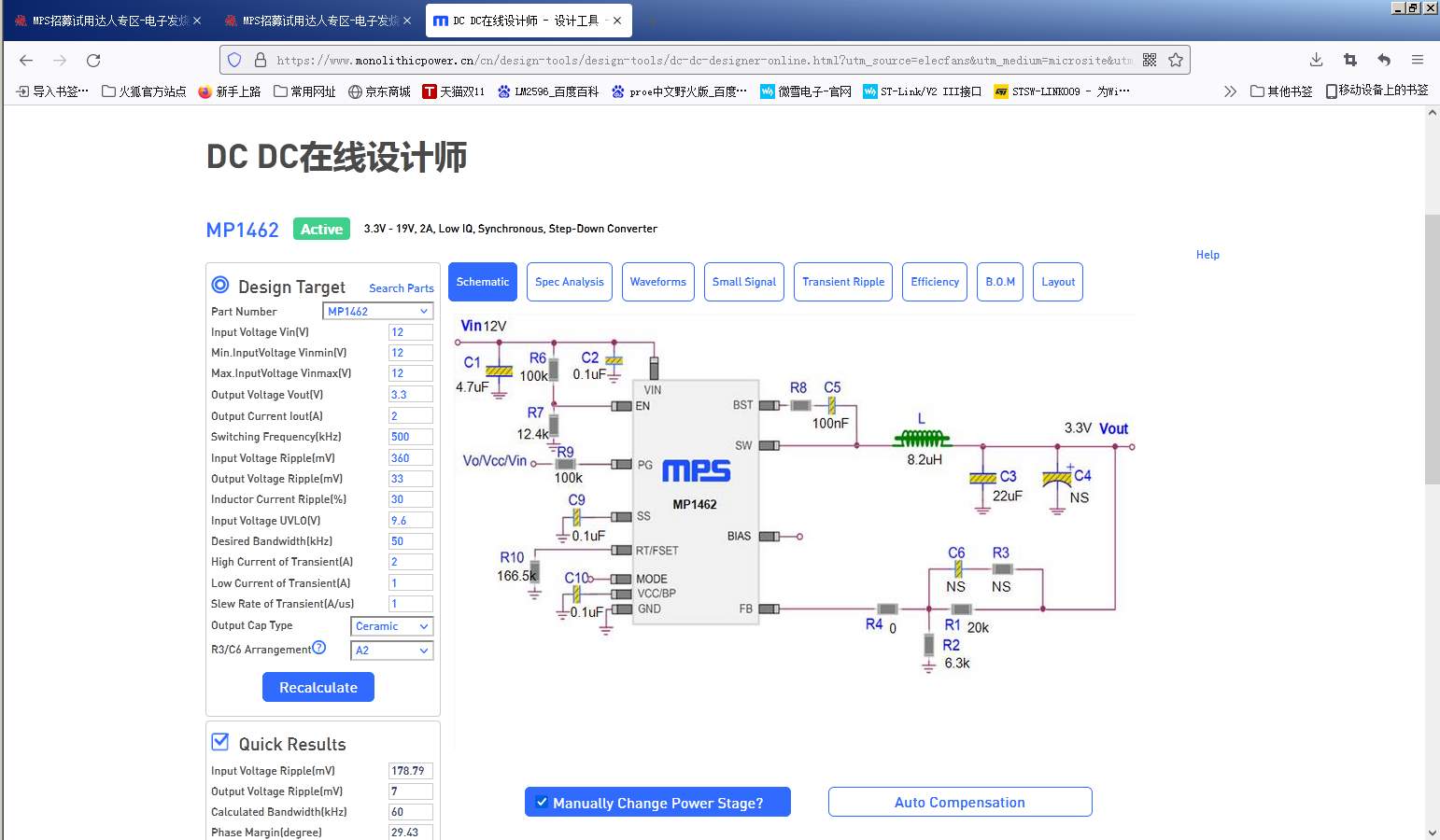Switch to the Spec Analysis tab
This screenshot has height=840, width=1440.
click(569, 281)
